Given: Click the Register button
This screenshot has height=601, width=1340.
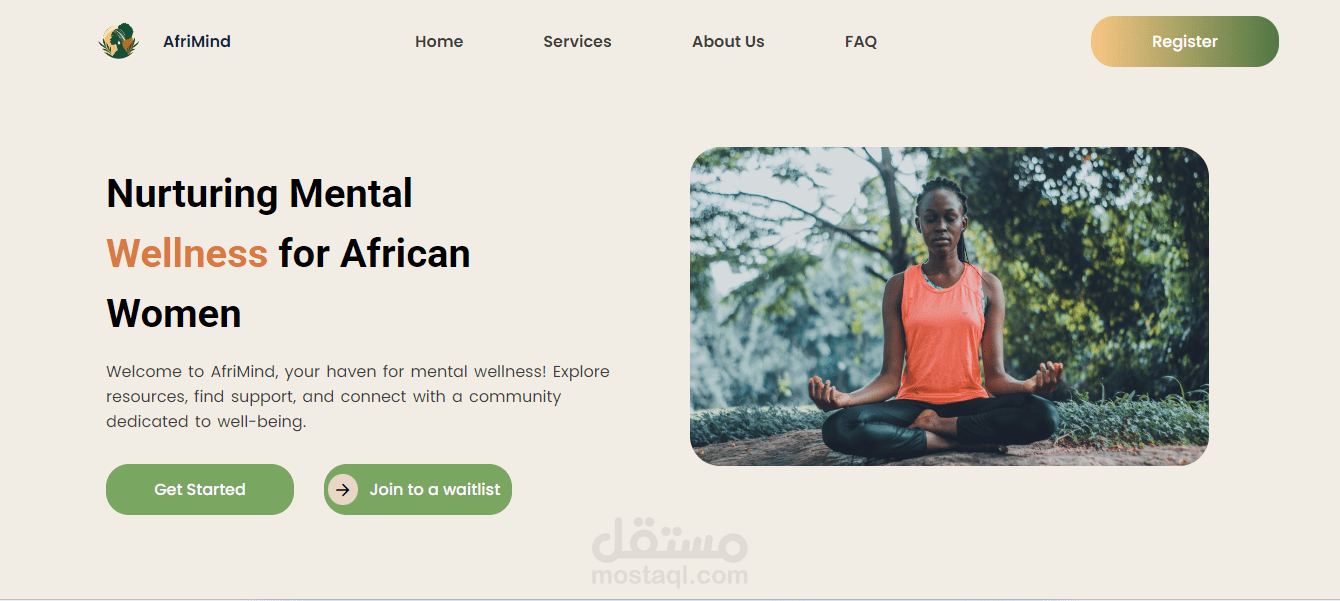Looking at the screenshot, I should (x=1185, y=42).
